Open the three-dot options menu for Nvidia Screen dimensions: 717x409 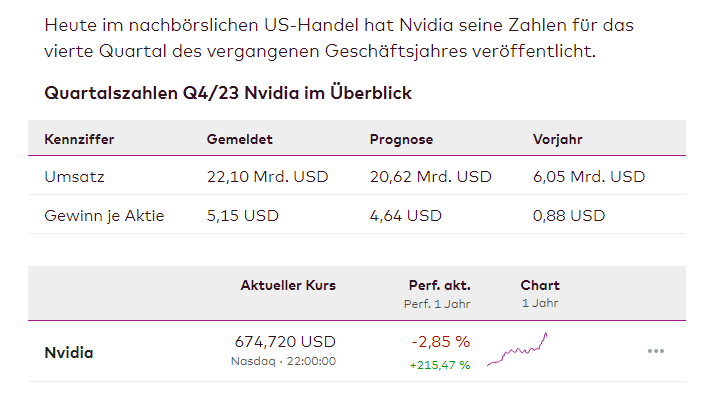[x=656, y=351]
